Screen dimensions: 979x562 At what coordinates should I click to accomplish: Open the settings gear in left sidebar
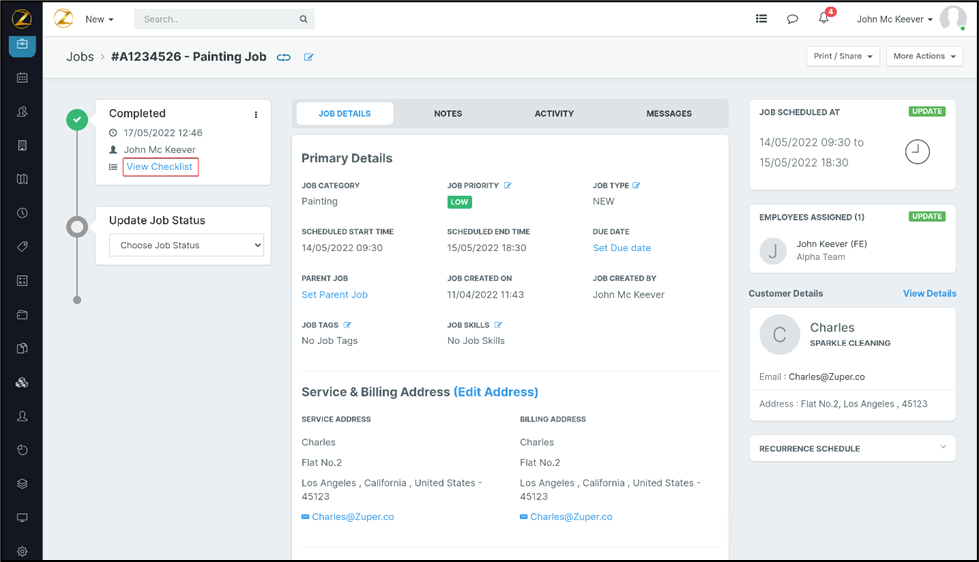point(22,551)
